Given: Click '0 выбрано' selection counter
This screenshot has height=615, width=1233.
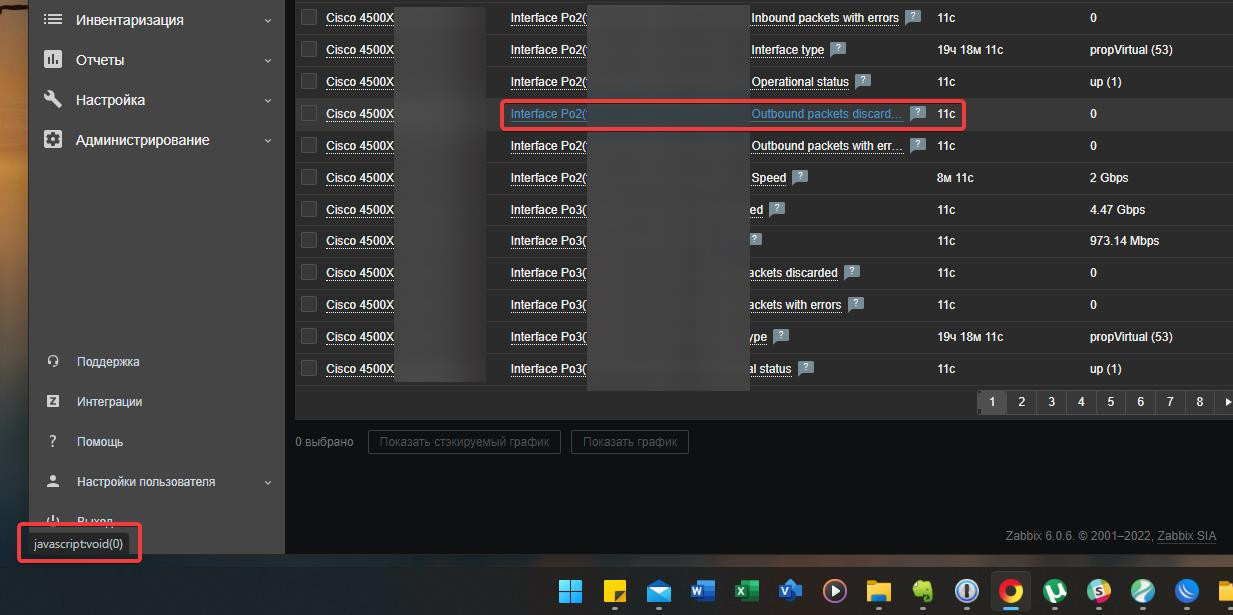Looking at the screenshot, I should 324,442.
